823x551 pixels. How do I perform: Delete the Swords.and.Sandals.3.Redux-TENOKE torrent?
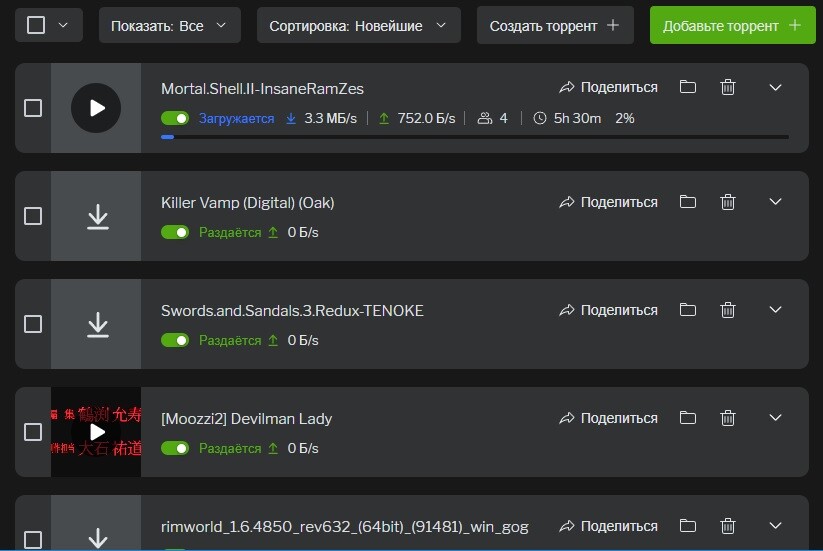(x=727, y=310)
